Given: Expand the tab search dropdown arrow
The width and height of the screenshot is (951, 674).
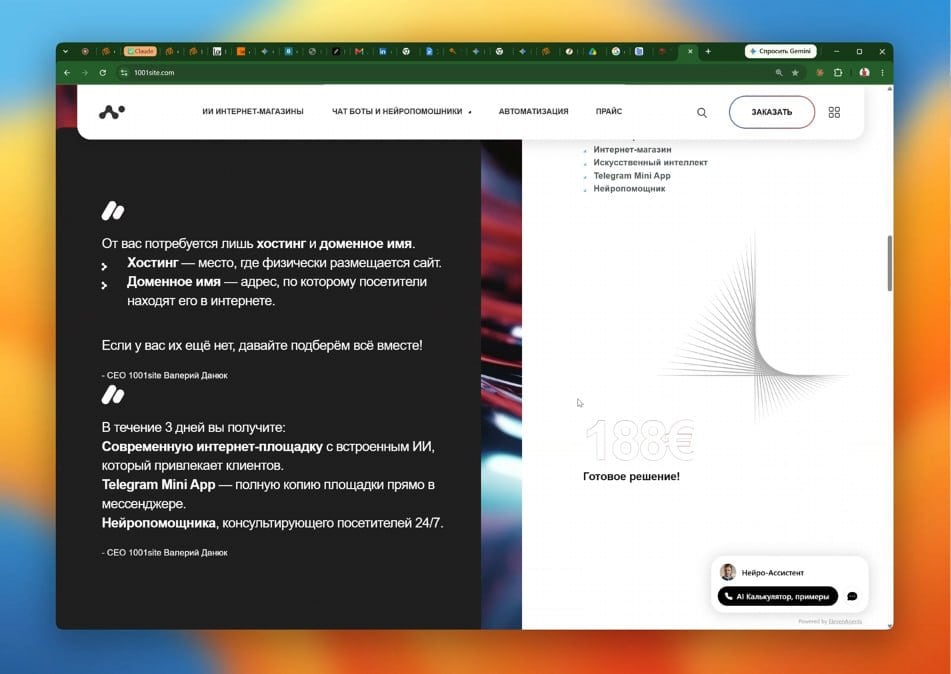Looking at the screenshot, I should click(66, 52).
